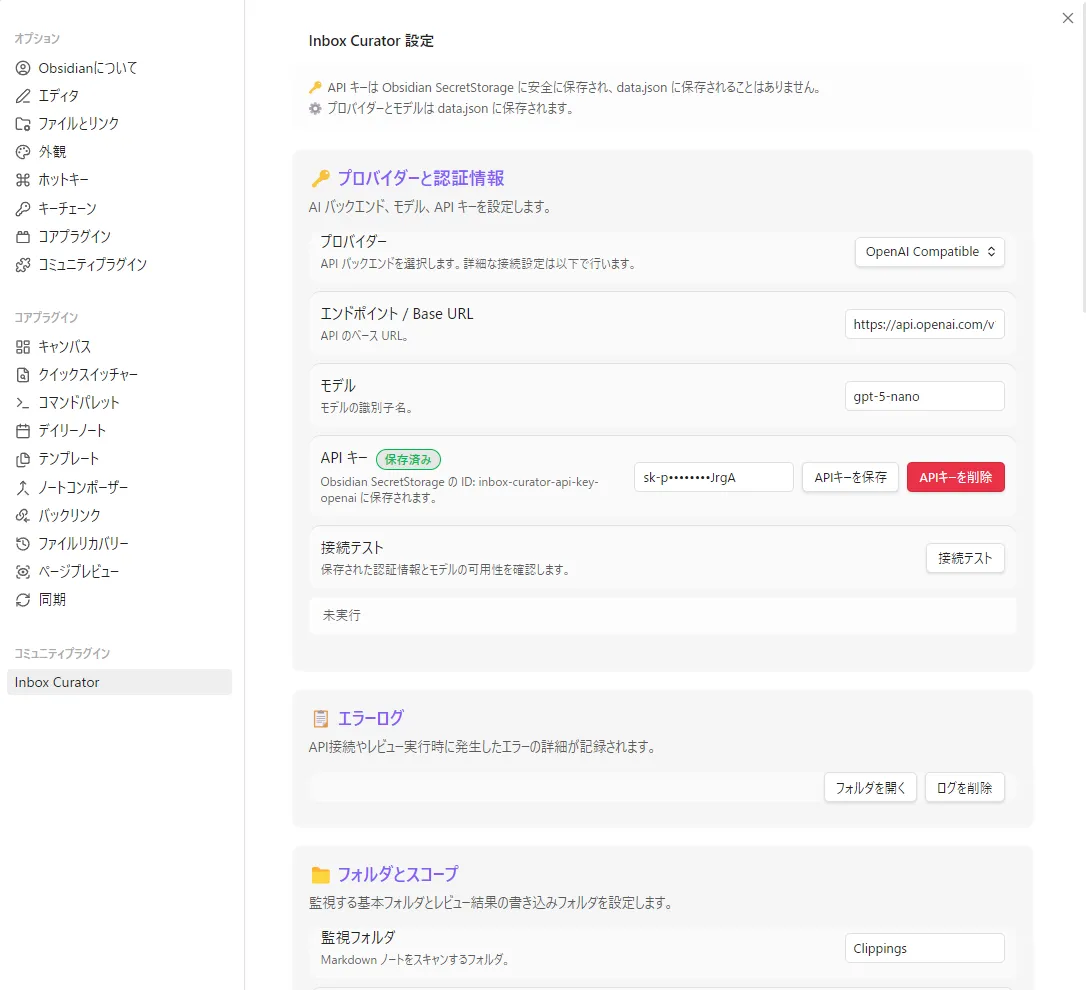
Task: Click the クイックスイッチャー file icon
Action: point(23,375)
